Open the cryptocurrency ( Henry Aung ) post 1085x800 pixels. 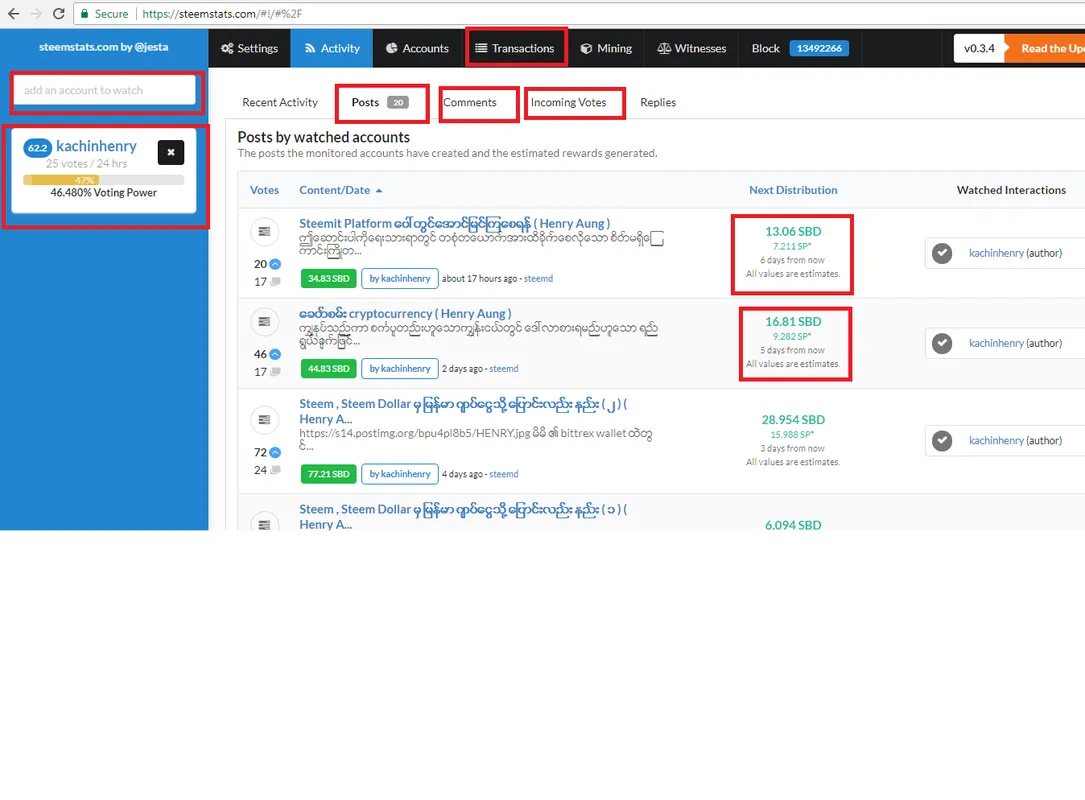pyautogui.click(x=405, y=313)
